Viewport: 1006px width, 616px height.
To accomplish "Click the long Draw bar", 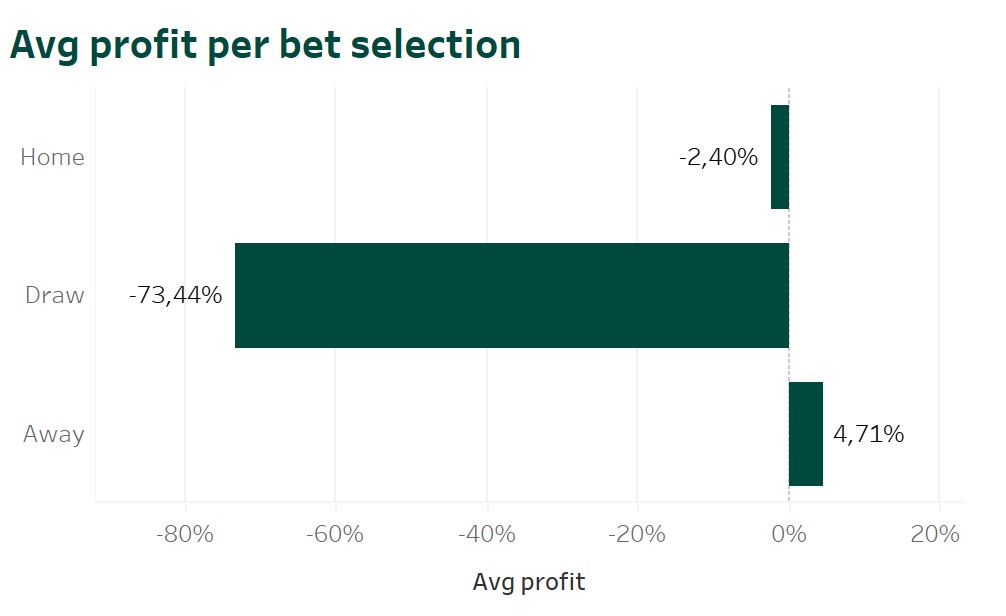I will point(511,295).
